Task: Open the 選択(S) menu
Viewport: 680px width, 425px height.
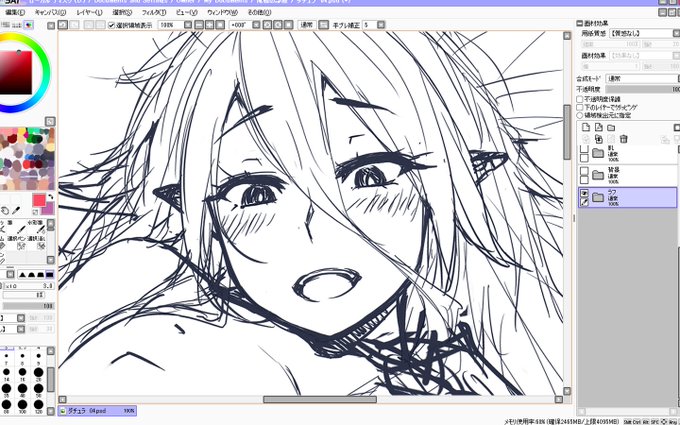Action: 122,13
